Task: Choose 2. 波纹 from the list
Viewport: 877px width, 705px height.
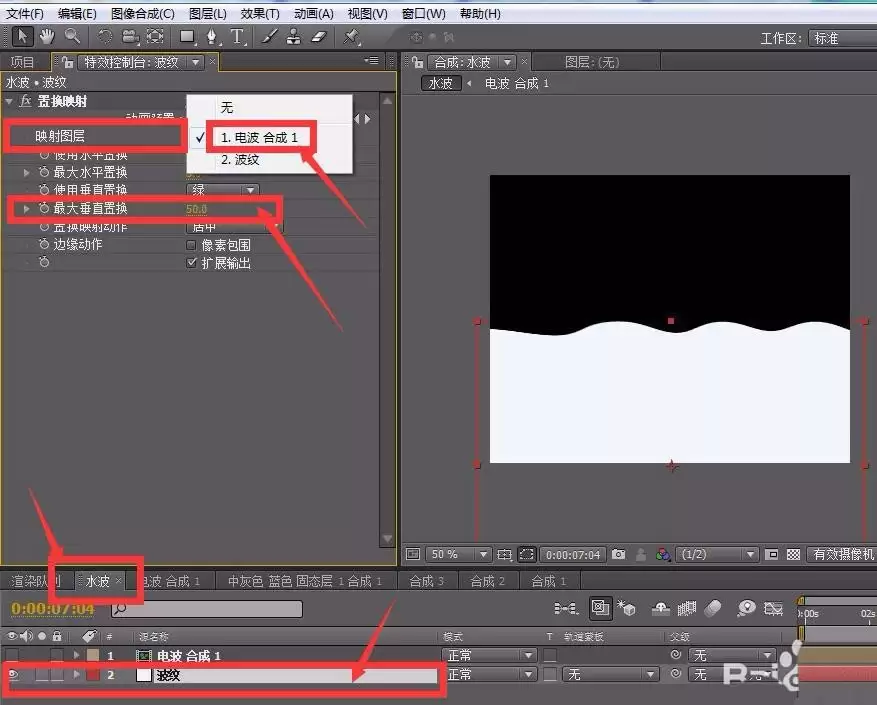Action: coord(240,160)
